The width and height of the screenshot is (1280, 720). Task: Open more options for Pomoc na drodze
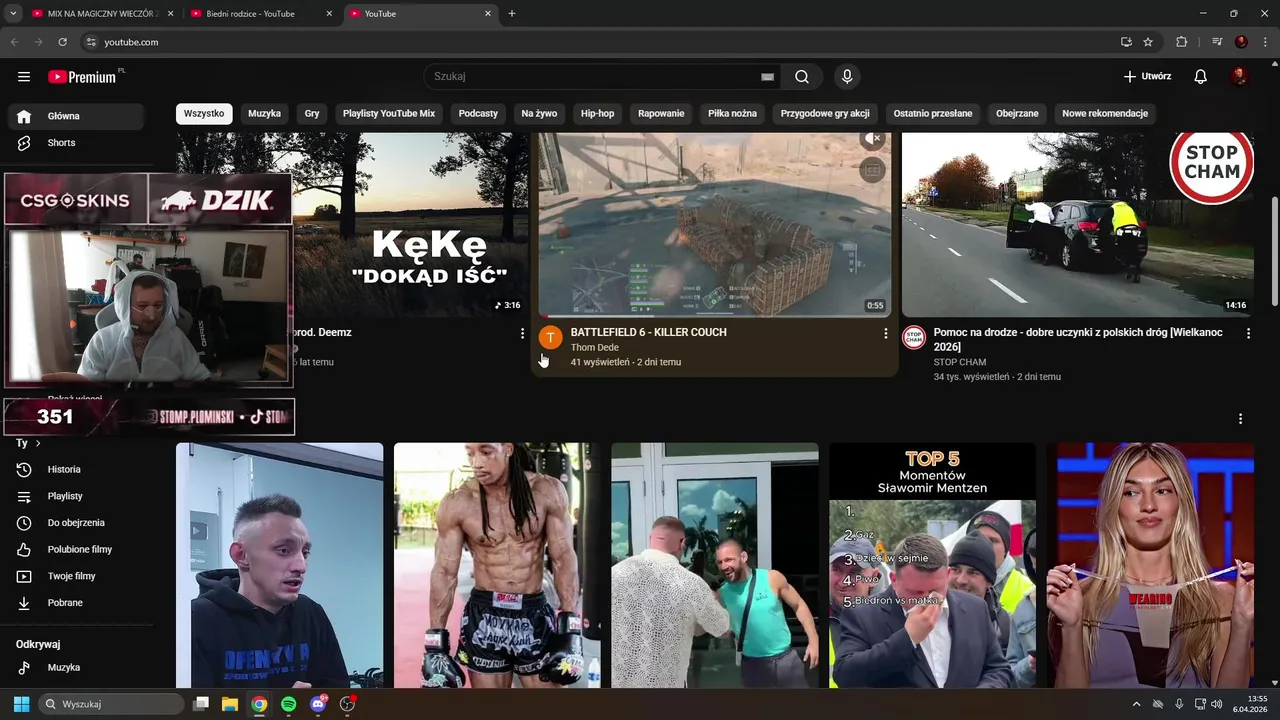(x=1248, y=333)
